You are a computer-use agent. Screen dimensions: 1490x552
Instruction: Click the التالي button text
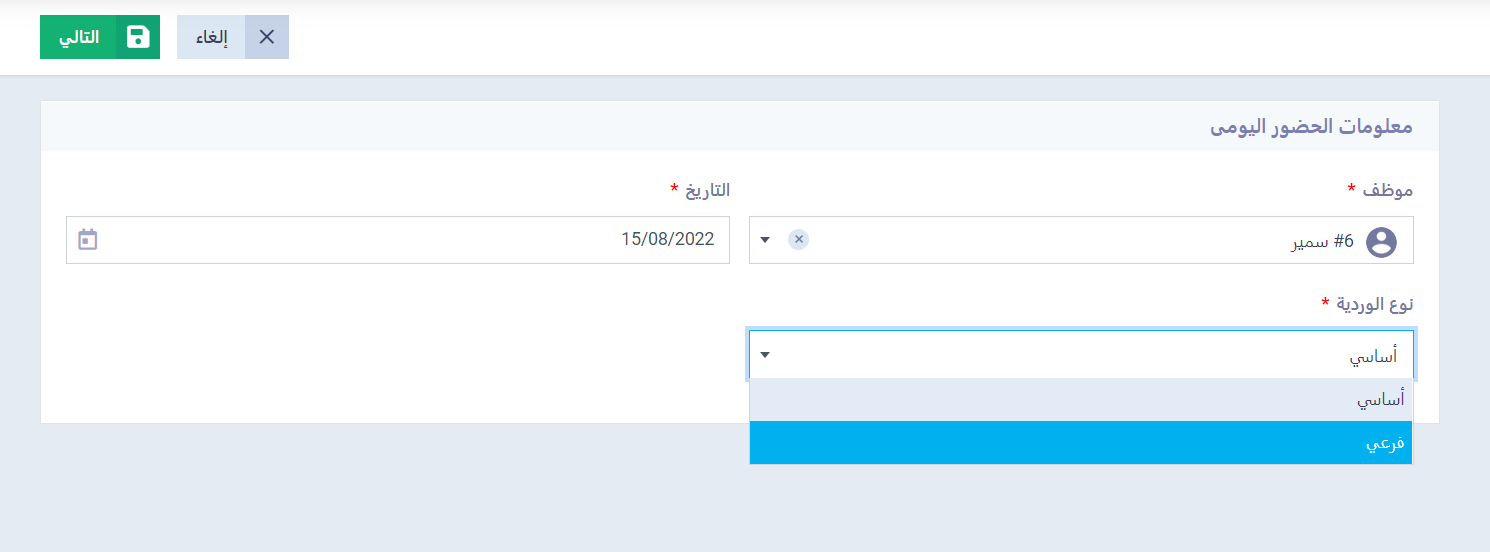click(x=79, y=37)
